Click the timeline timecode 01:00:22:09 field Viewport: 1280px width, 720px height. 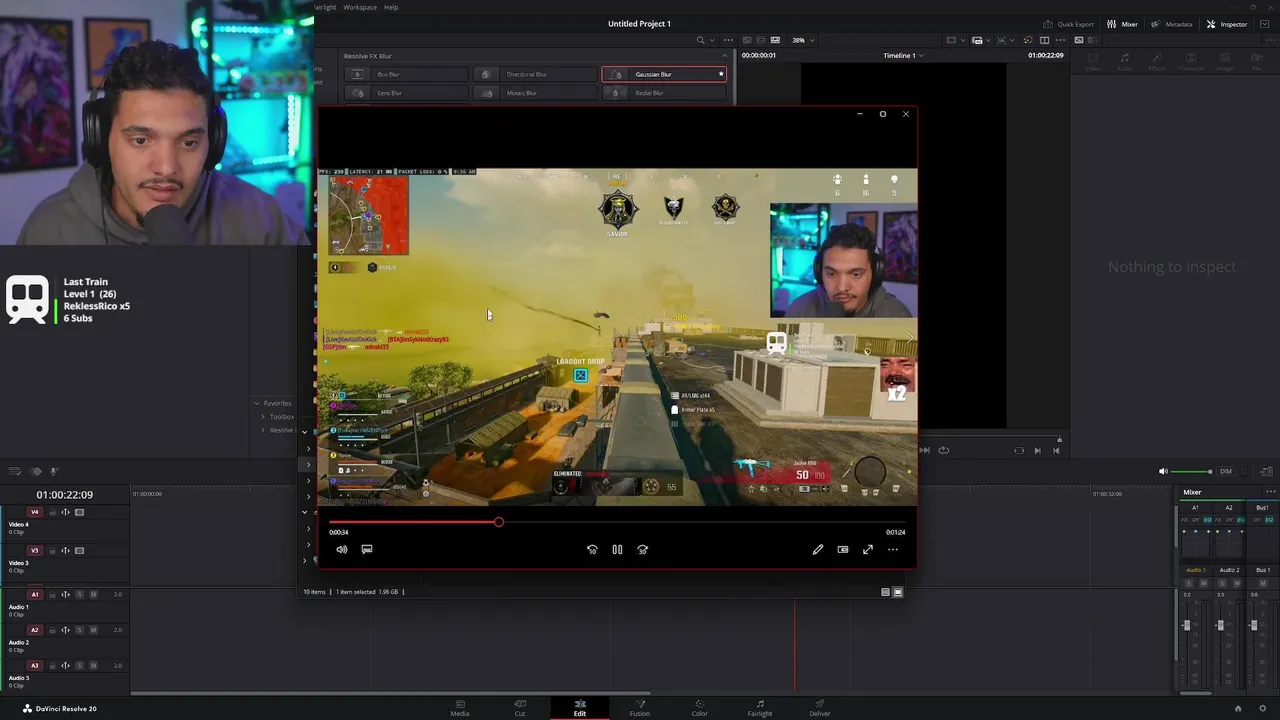tap(65, 494)
